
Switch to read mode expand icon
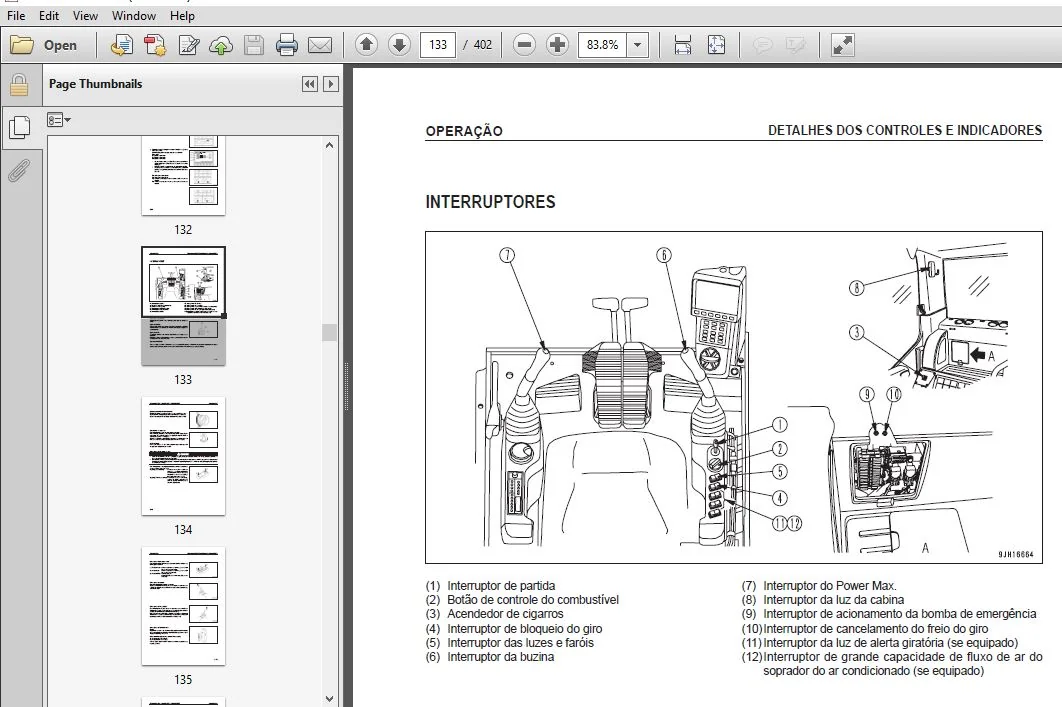[x=842, y=45]
